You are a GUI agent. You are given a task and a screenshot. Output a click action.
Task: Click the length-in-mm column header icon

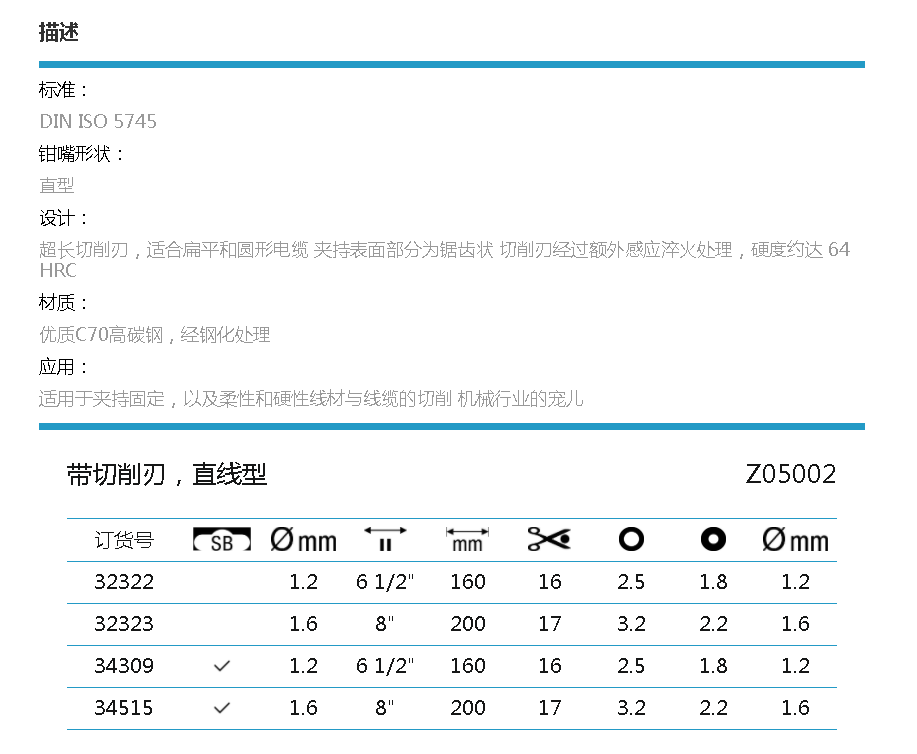[467, 540]
